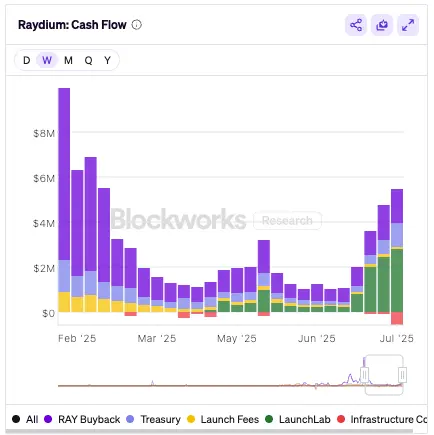Click the share chart icon
Screen dimensions: 434x435
356,25
